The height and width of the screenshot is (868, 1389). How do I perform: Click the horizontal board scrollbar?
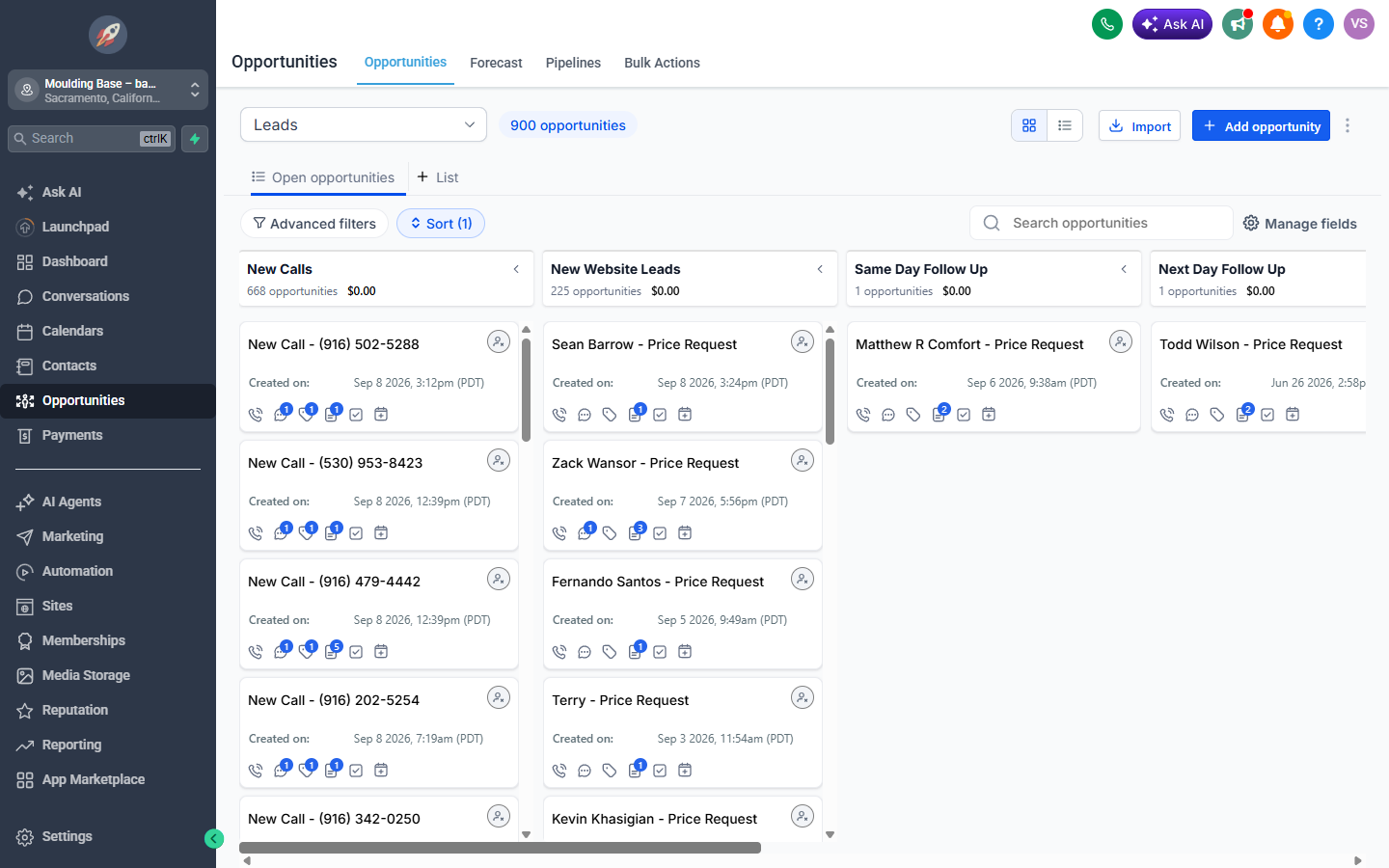500,848
